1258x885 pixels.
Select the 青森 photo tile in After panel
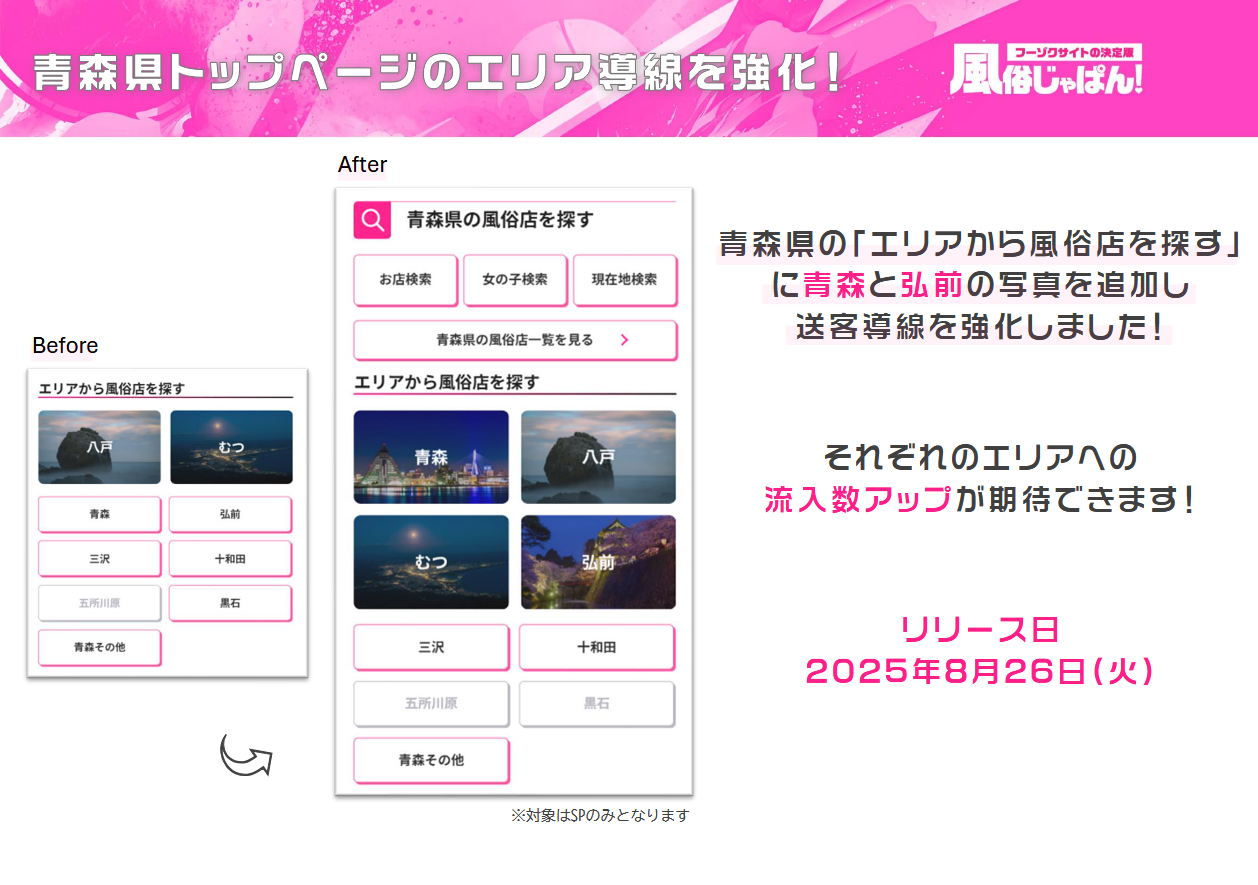(431, 457)
